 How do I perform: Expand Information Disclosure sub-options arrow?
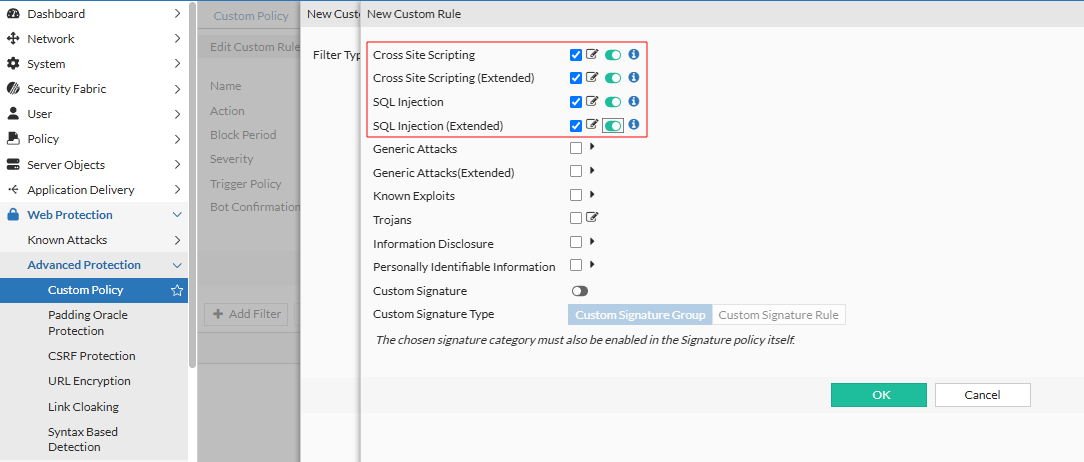592,241
